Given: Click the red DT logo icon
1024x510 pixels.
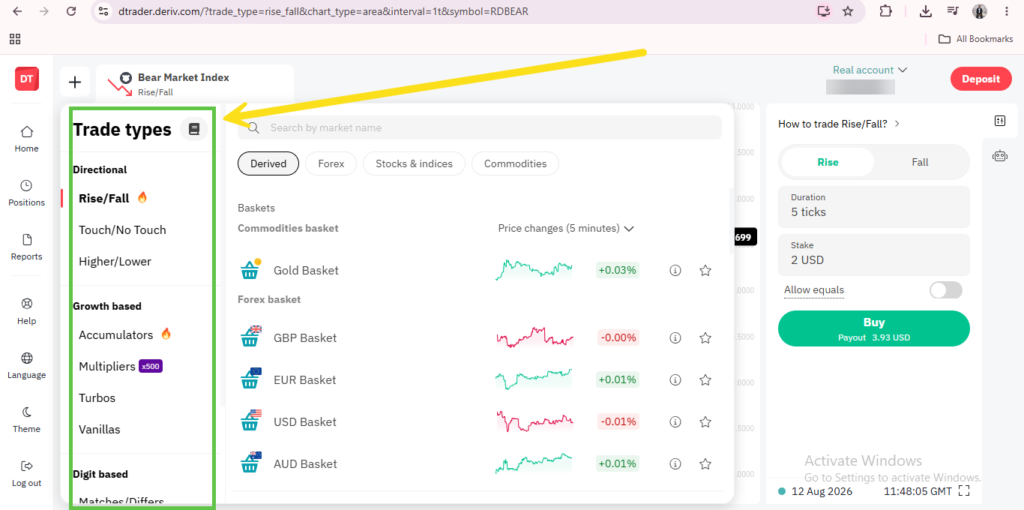Looking at the screenshot, I should 27,79.
